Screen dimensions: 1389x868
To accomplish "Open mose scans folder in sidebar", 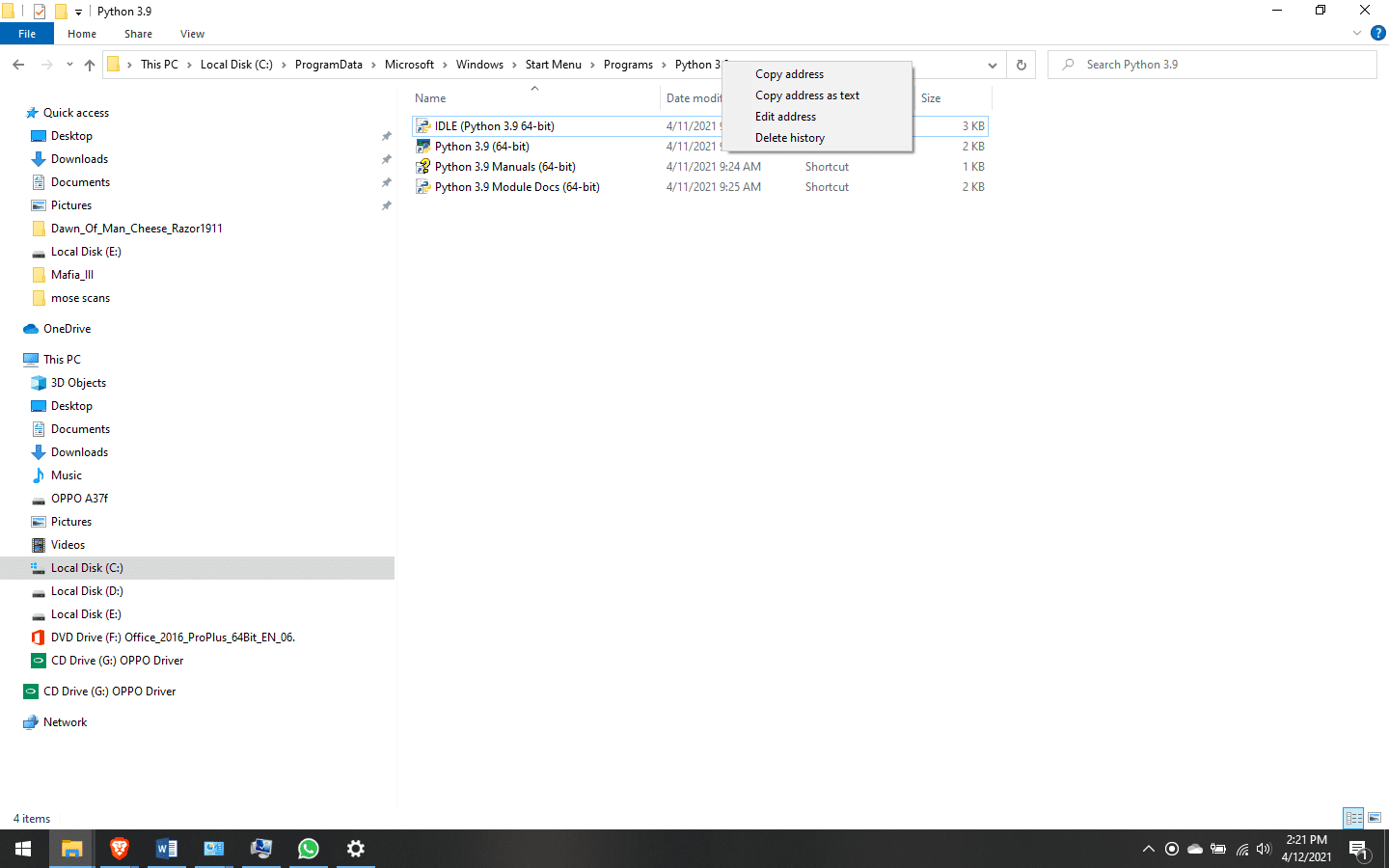I will coord(81,298).
